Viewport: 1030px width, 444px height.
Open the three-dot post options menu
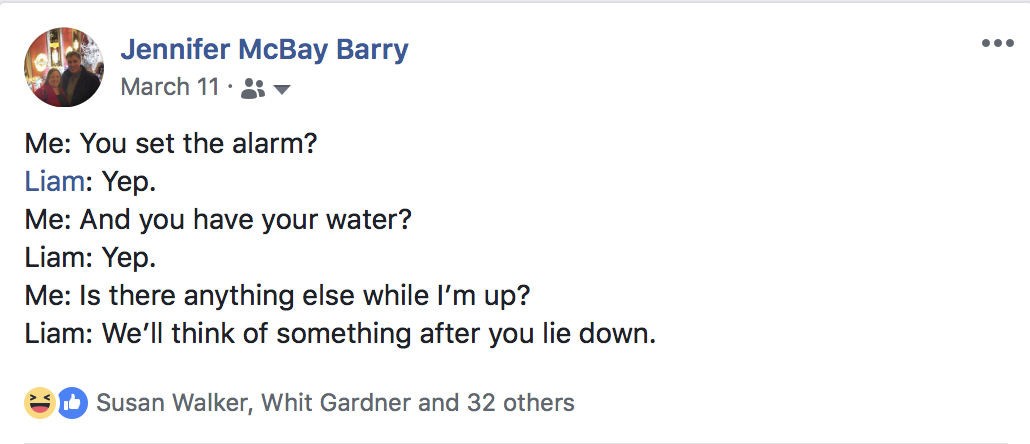tap(997, 44)
